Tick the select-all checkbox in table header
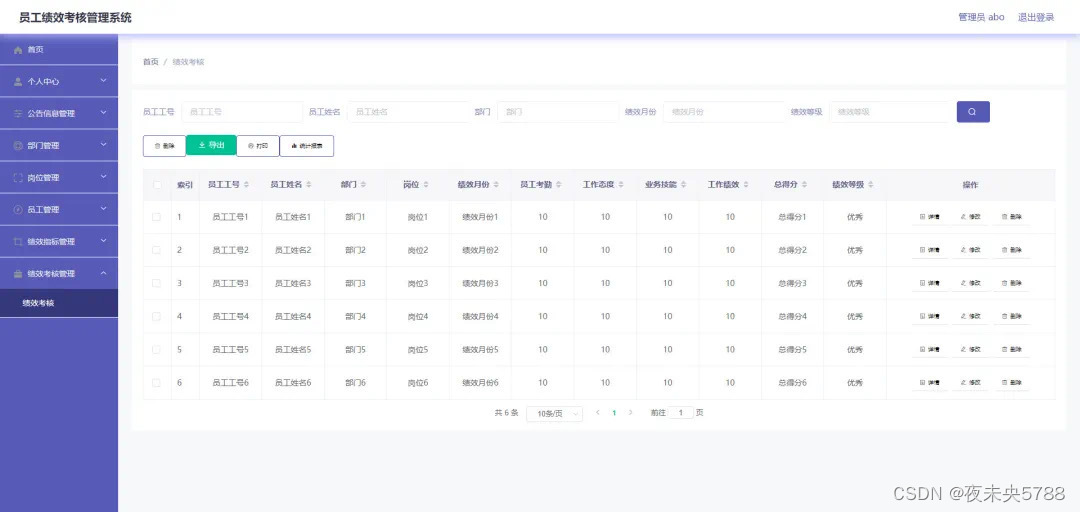The width and height of the screenshot is (1080, 512). (157, 185)
